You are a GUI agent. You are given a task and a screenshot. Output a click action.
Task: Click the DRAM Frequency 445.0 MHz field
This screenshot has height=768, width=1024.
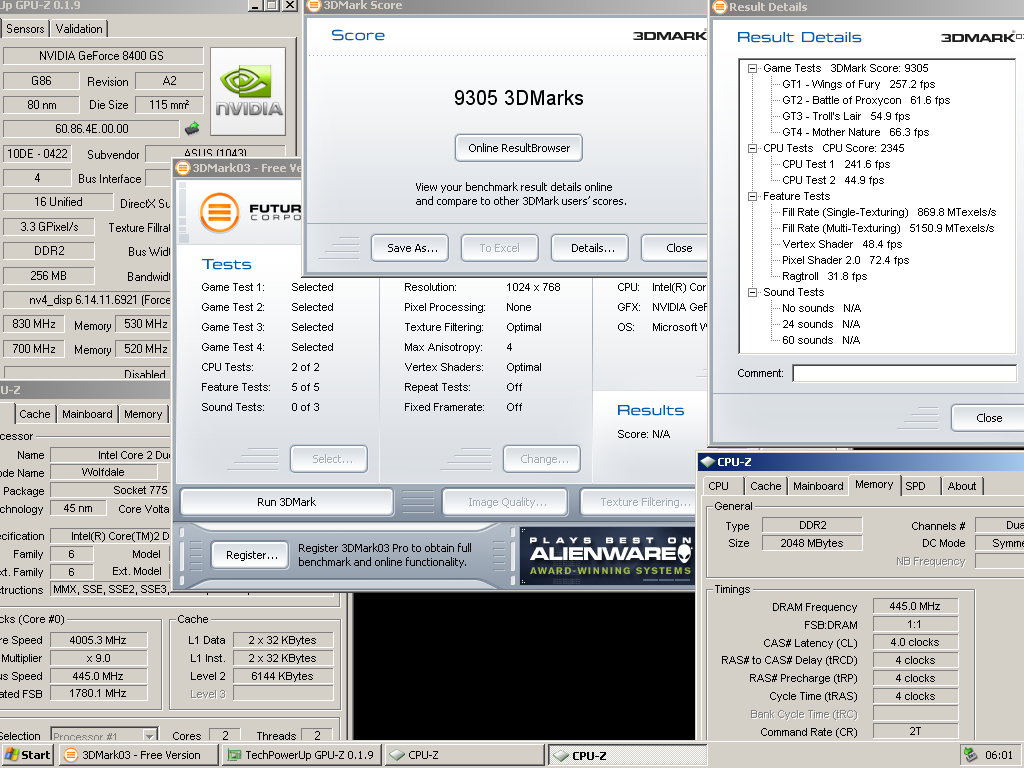pyautogui.click(x=914, y=607)
